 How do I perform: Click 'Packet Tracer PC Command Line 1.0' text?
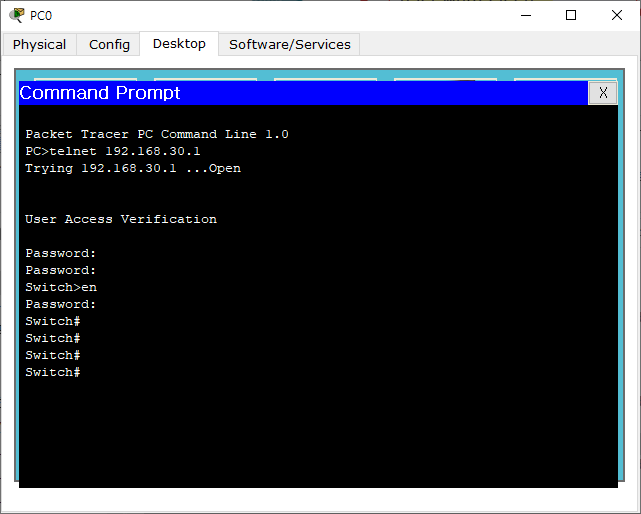[157, 134]
